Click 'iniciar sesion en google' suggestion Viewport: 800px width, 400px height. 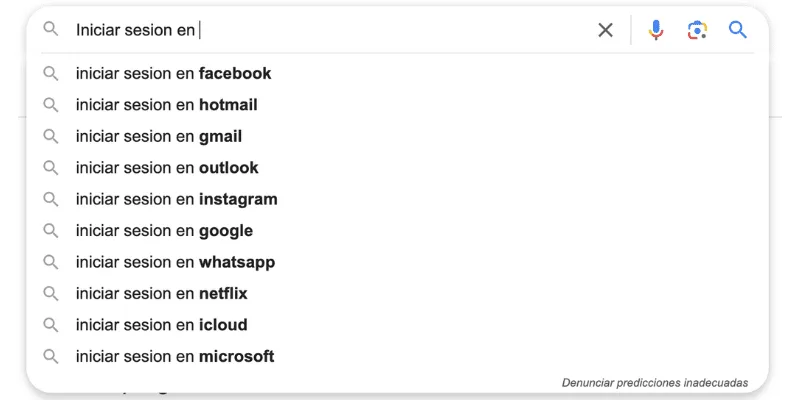point(164,231)
